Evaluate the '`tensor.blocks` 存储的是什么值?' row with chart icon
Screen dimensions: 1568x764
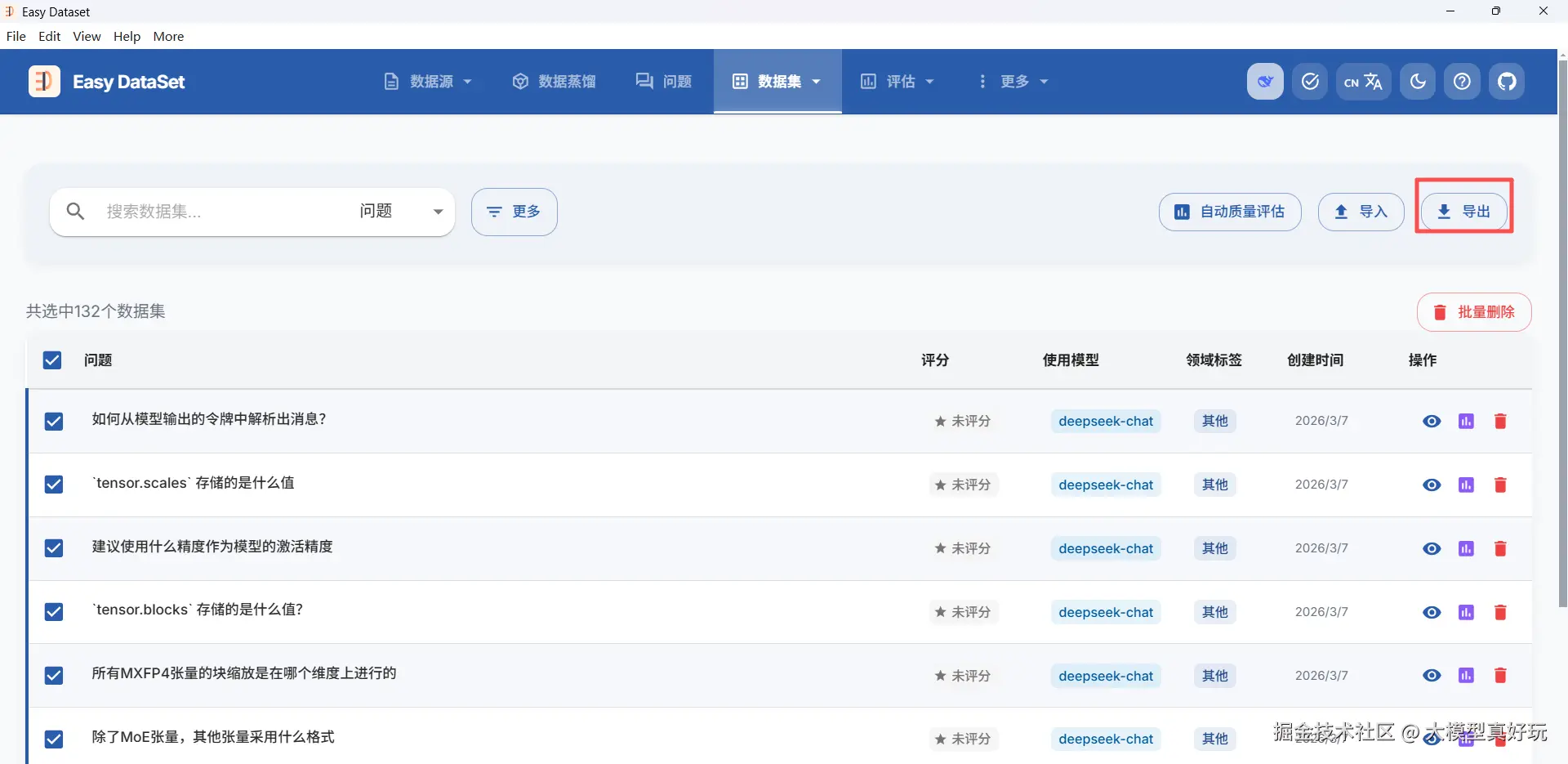(1467, 613)
